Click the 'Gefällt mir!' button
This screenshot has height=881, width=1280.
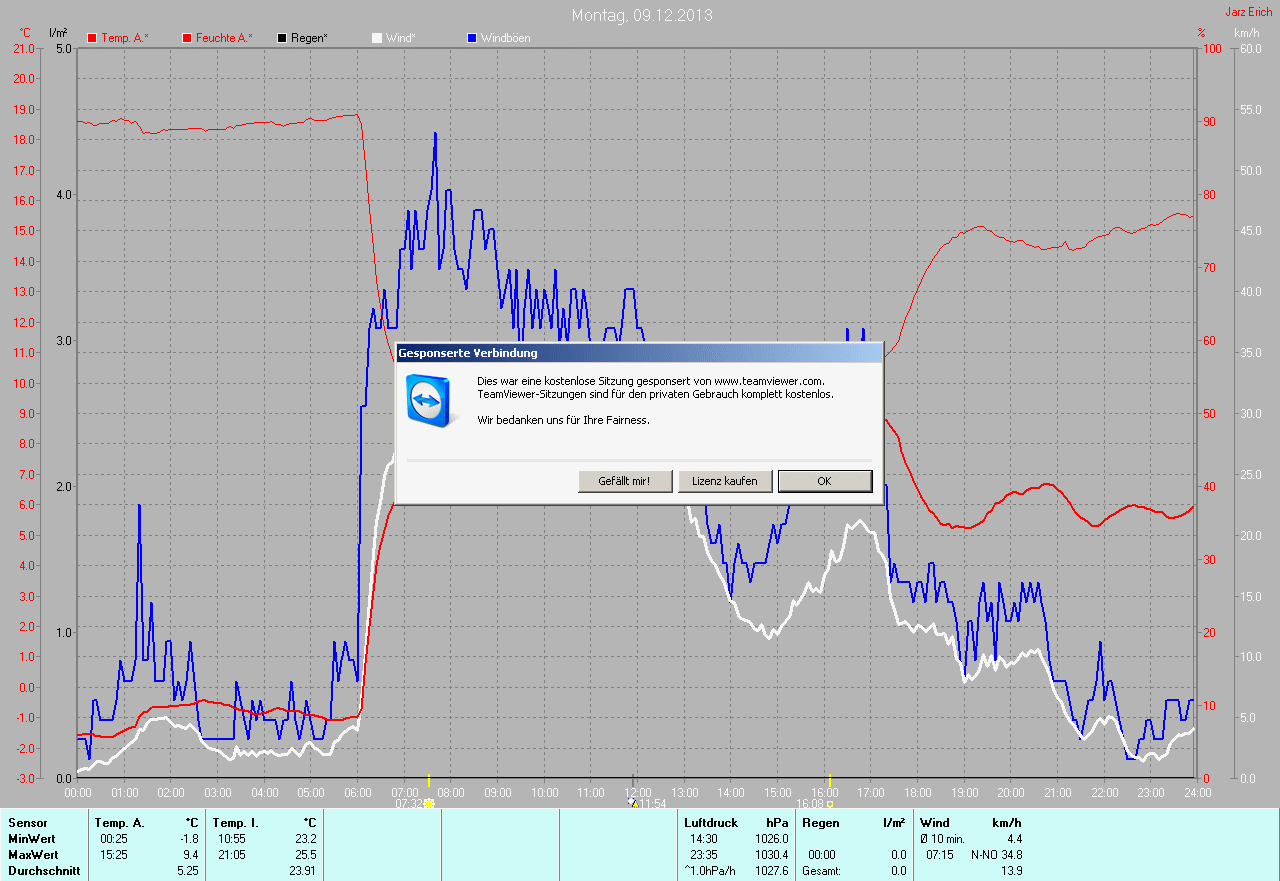point(624,481)
